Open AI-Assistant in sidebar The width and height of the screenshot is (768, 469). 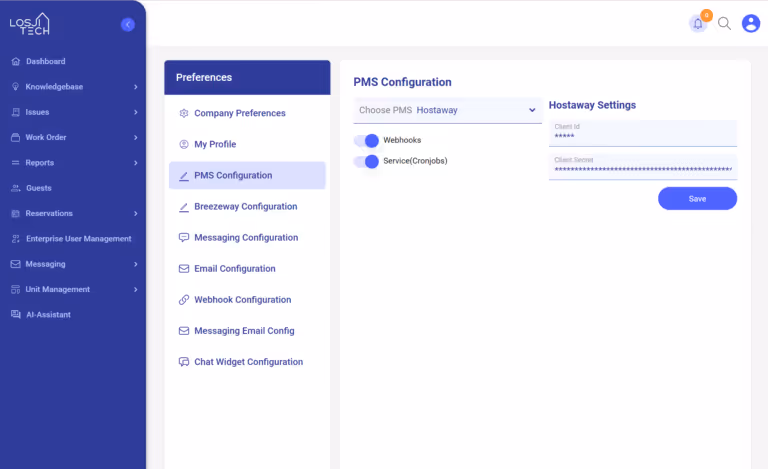coord(48,315)
